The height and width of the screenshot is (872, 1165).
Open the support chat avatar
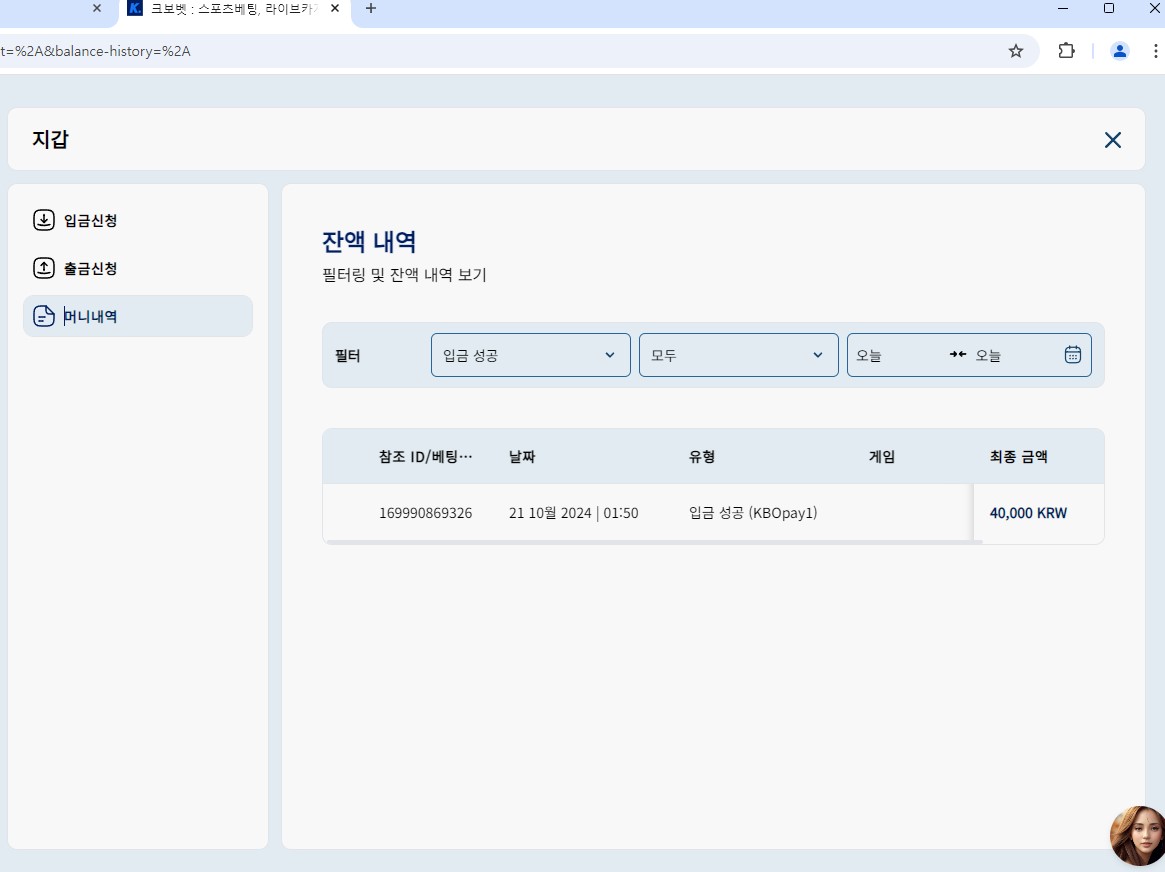click(1138, 837)
